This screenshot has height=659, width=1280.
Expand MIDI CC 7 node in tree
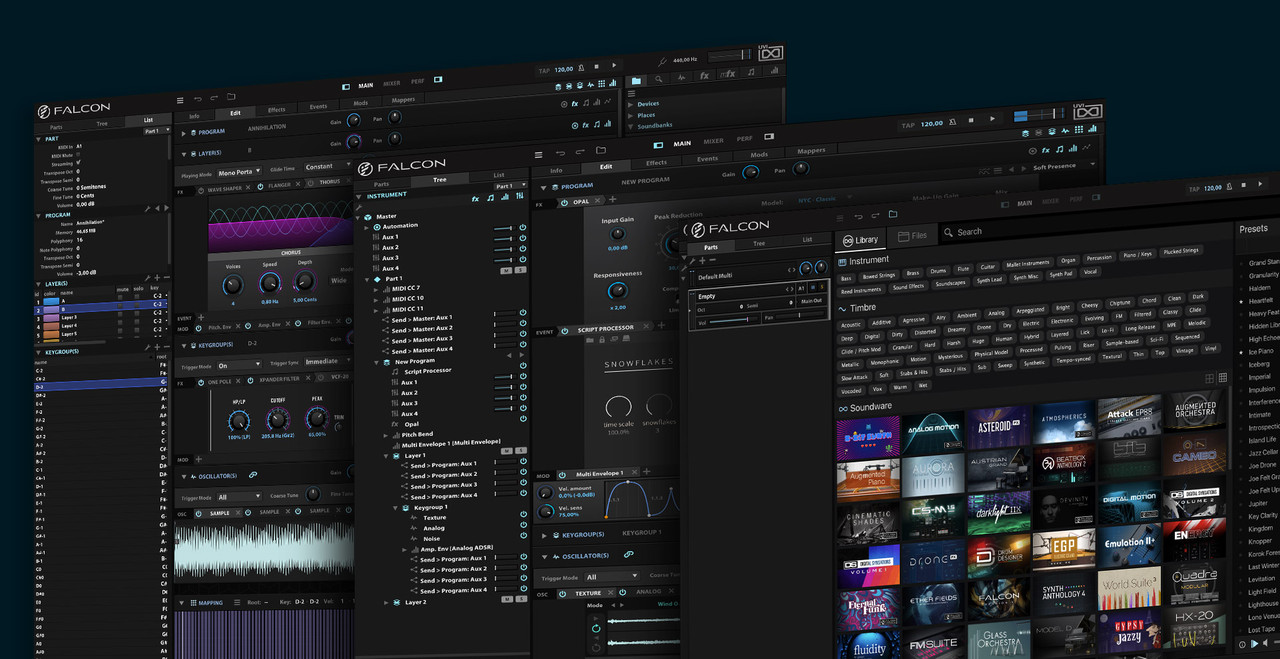tap(376, 288)
